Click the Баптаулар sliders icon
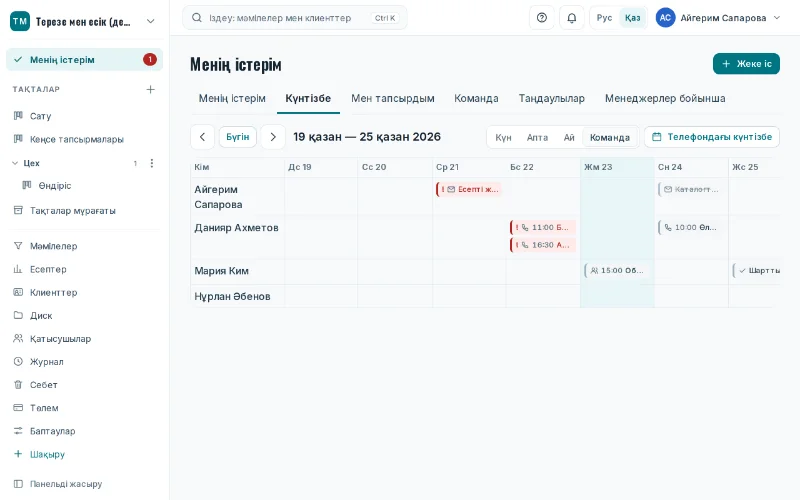 click(18, 431)
